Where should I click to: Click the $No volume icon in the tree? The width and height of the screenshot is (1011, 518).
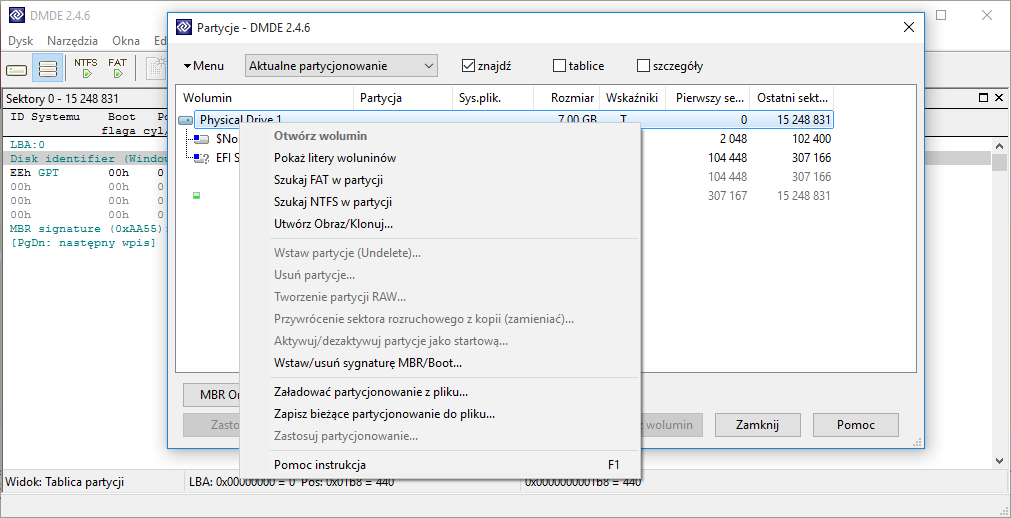201,139
